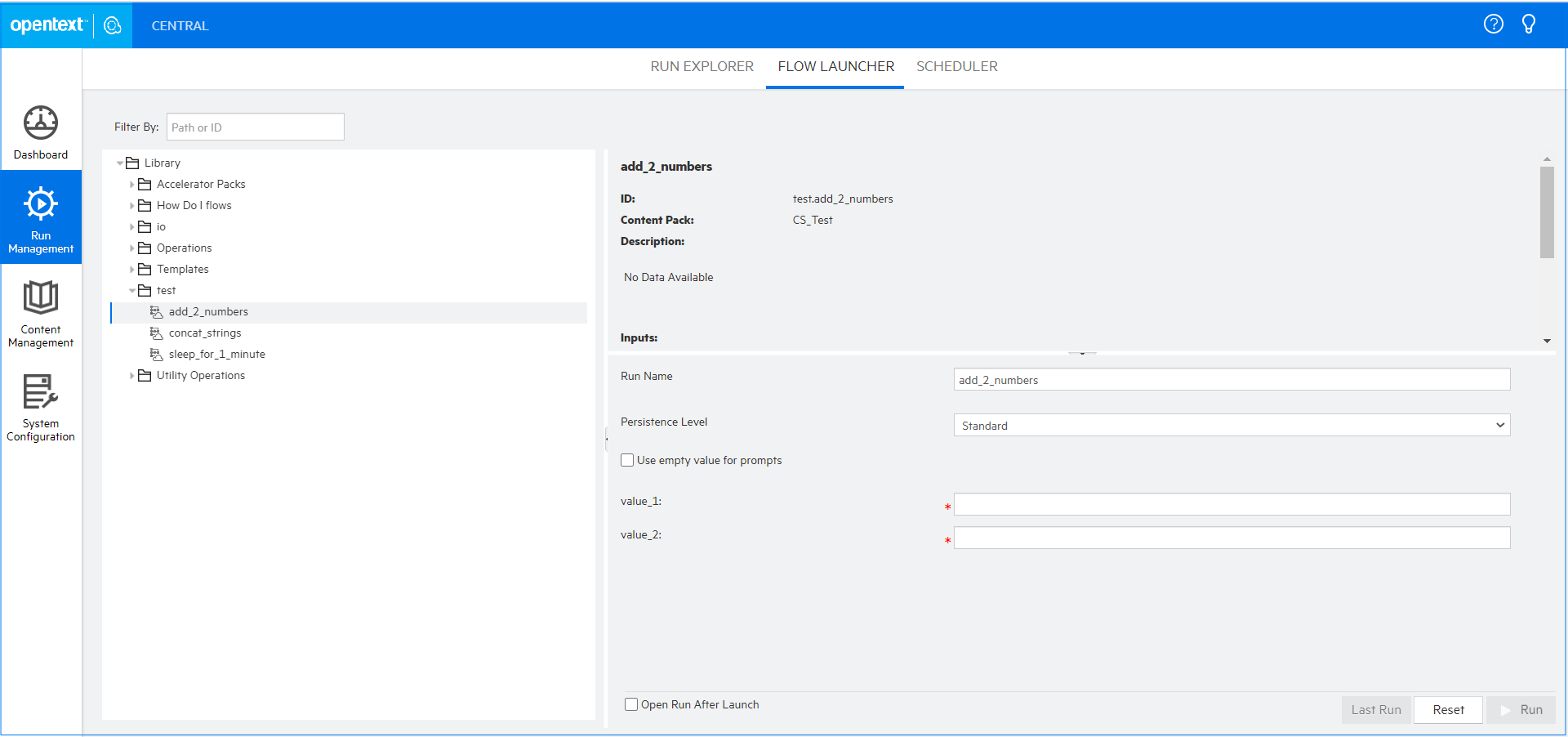Collapse the test folder

(132, 290)
